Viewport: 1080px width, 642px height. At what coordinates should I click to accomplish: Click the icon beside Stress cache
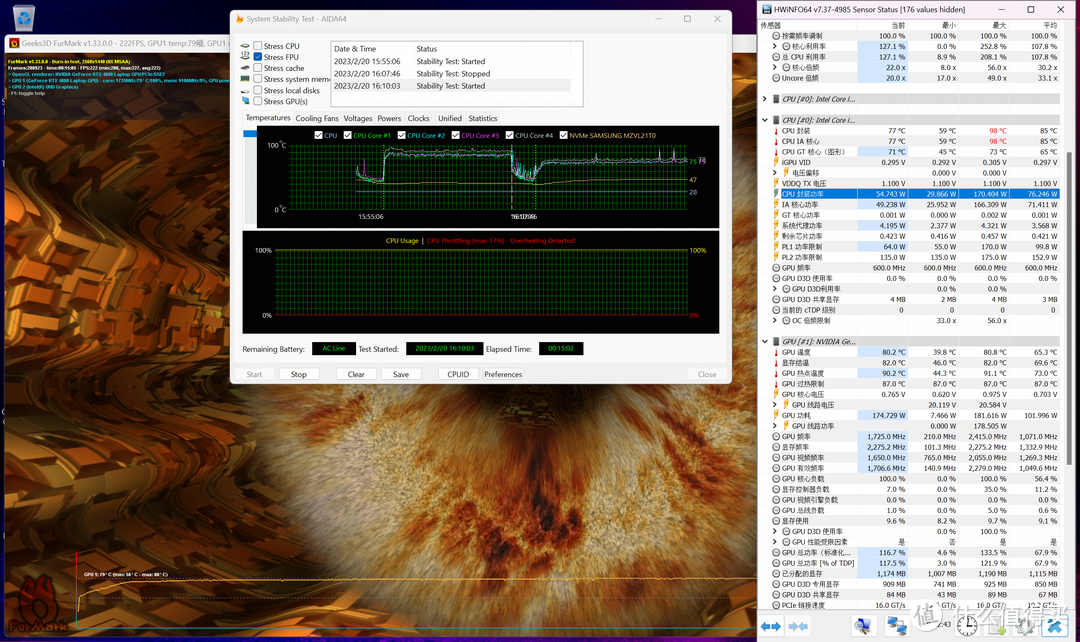coord(245,68)
